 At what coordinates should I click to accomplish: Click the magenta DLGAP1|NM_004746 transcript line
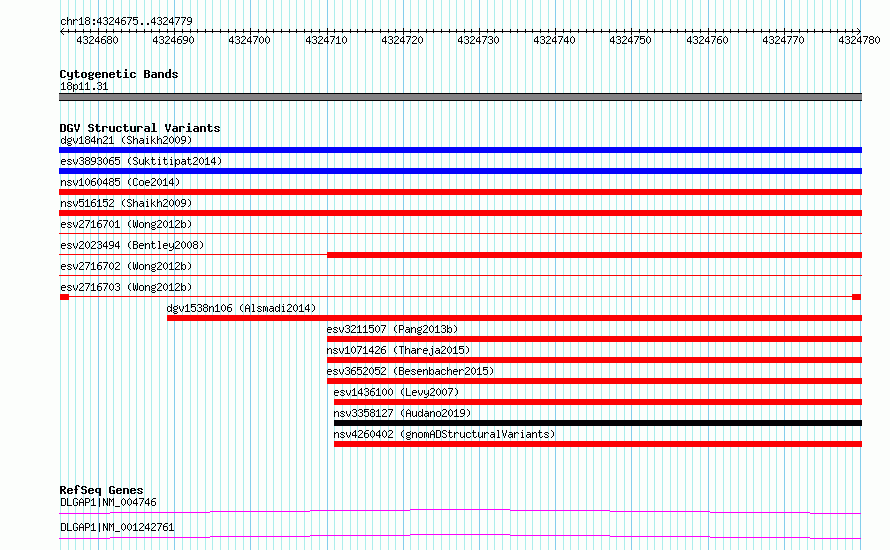point(460,511)
